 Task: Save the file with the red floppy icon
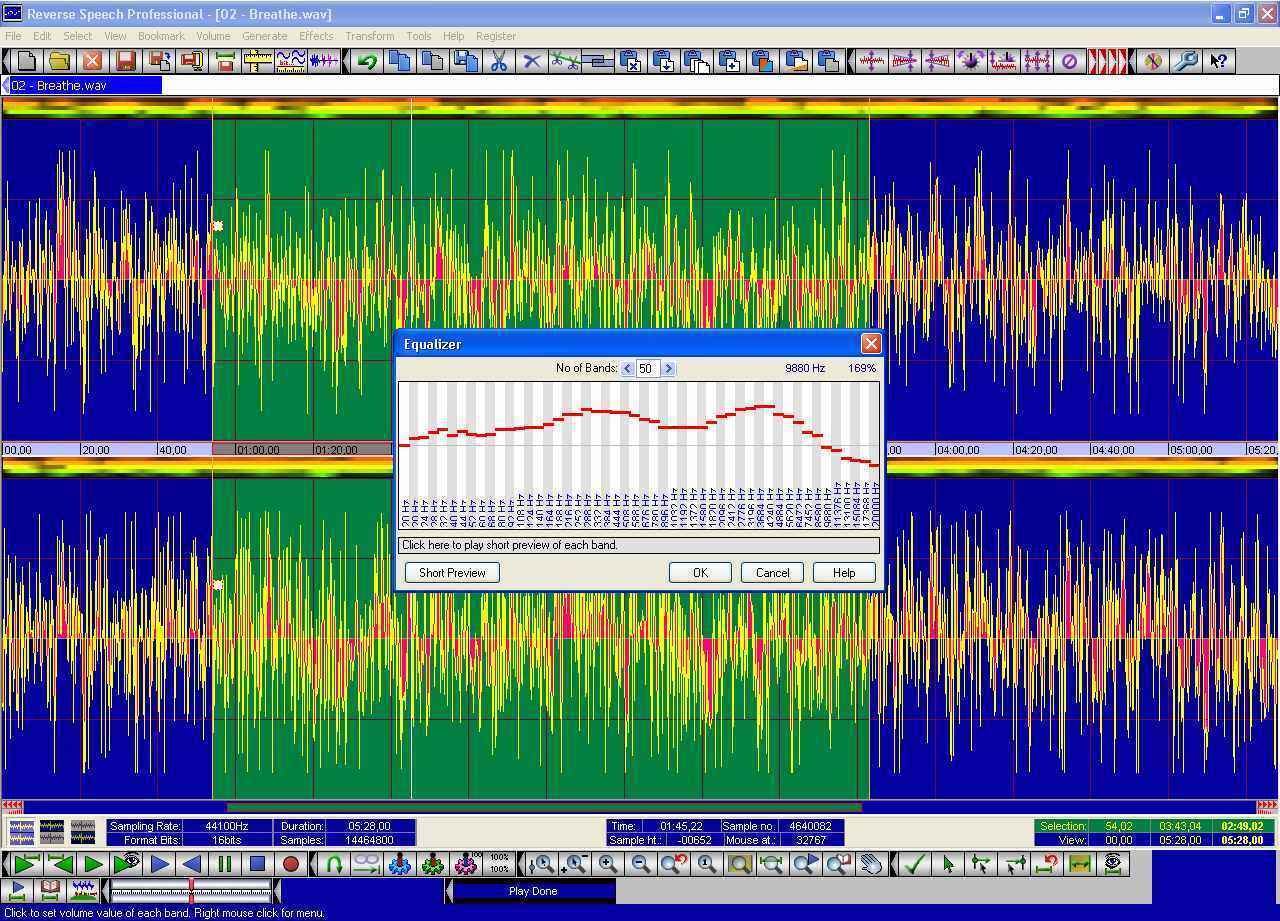click(x=126, y=61)
